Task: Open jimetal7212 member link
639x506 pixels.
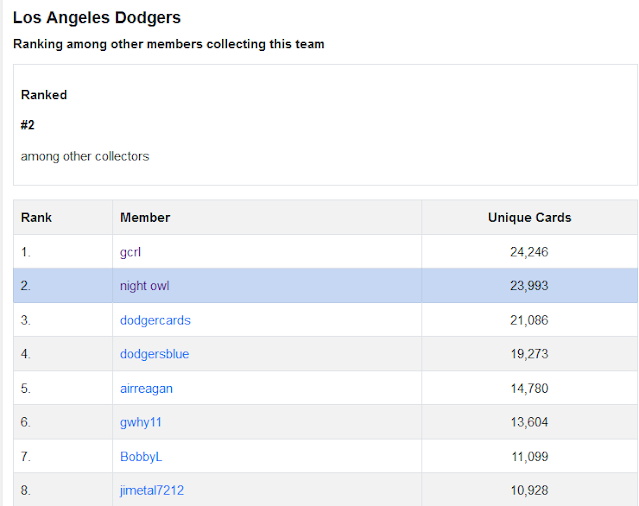Action: [152, 491]
